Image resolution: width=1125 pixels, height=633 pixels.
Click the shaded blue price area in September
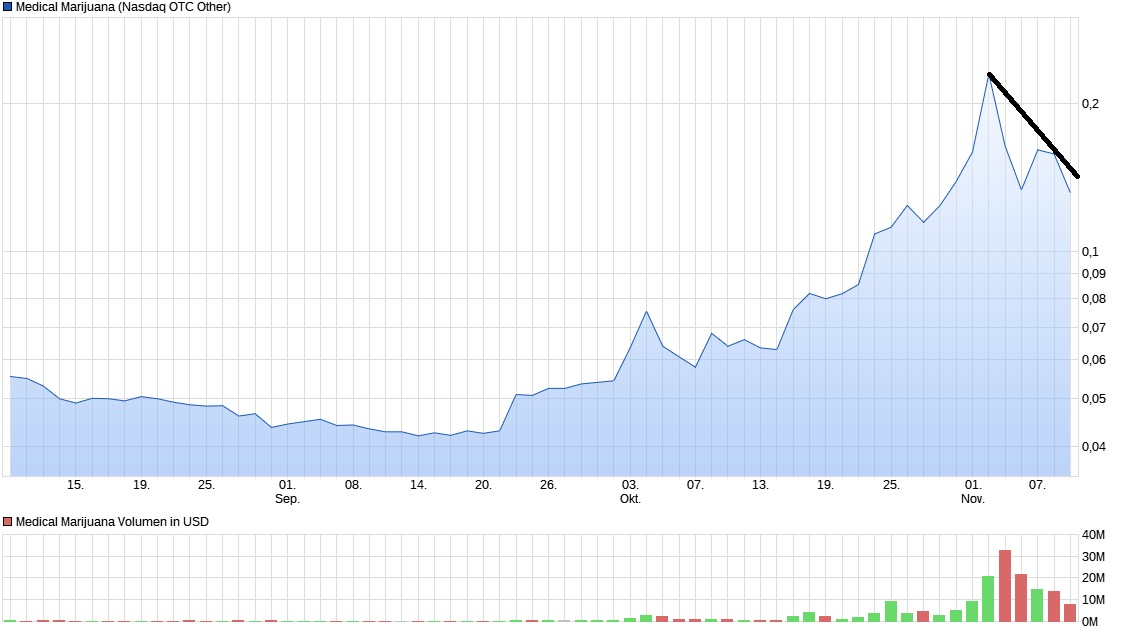click(x=350, y=450)
